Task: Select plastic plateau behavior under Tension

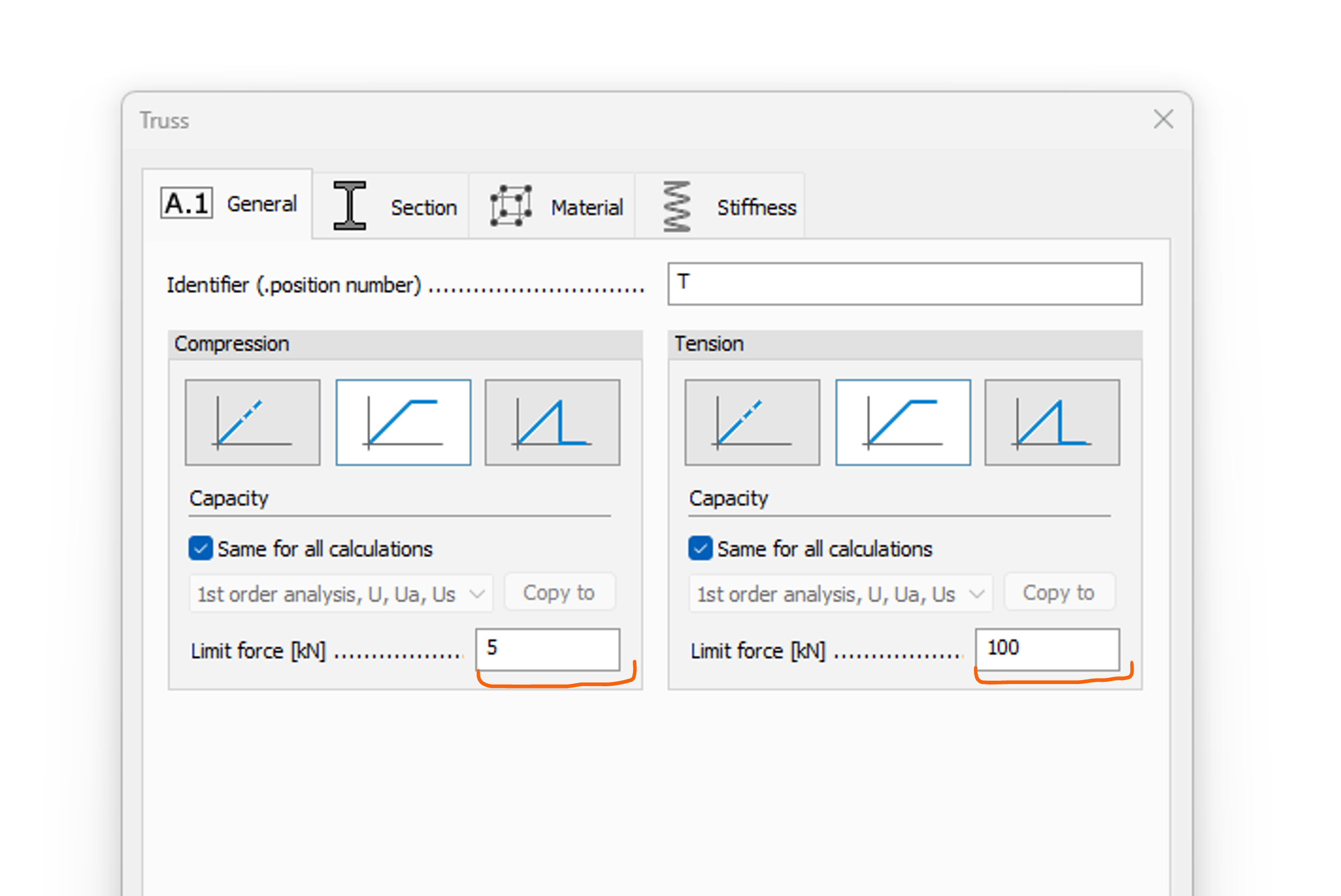Action: point(903,422)
